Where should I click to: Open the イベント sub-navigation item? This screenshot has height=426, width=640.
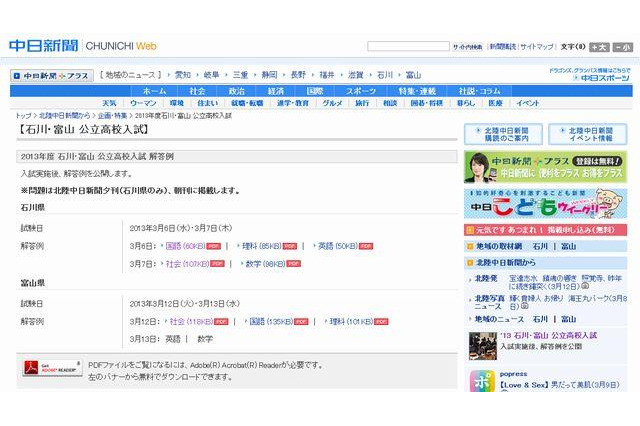coord(527,103)
